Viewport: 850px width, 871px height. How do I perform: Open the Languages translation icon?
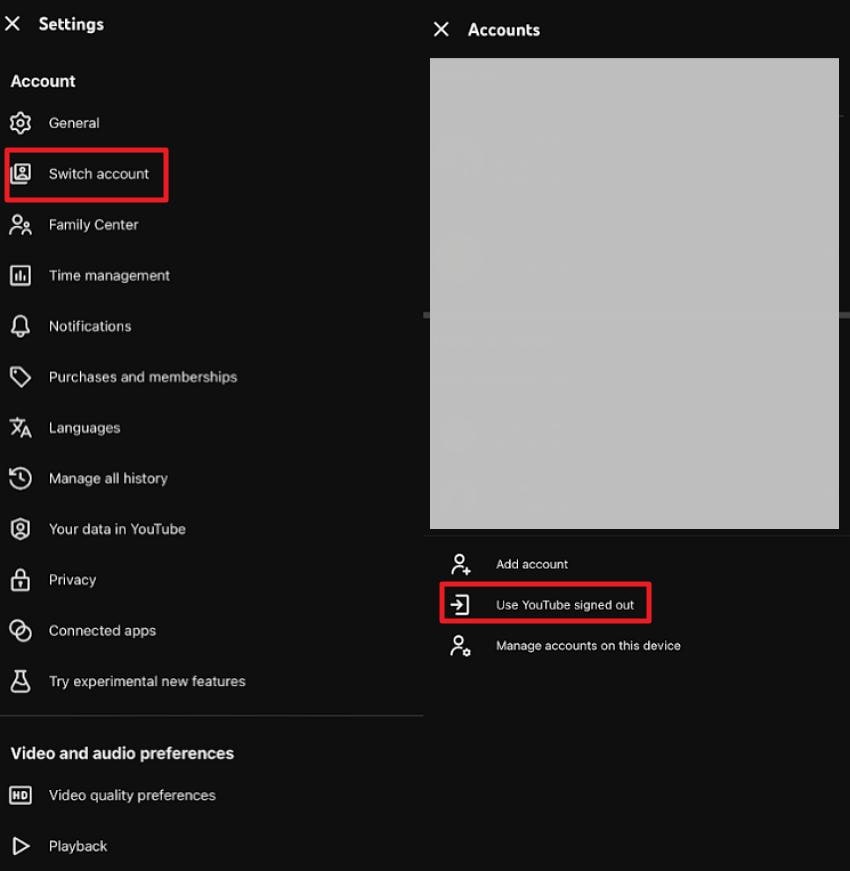tap(21, 427)
